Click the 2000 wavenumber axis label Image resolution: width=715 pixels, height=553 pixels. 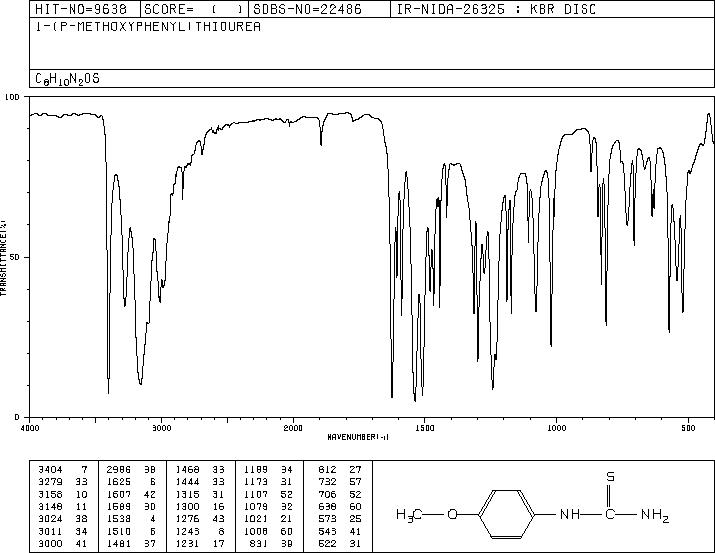coord(293,428)
